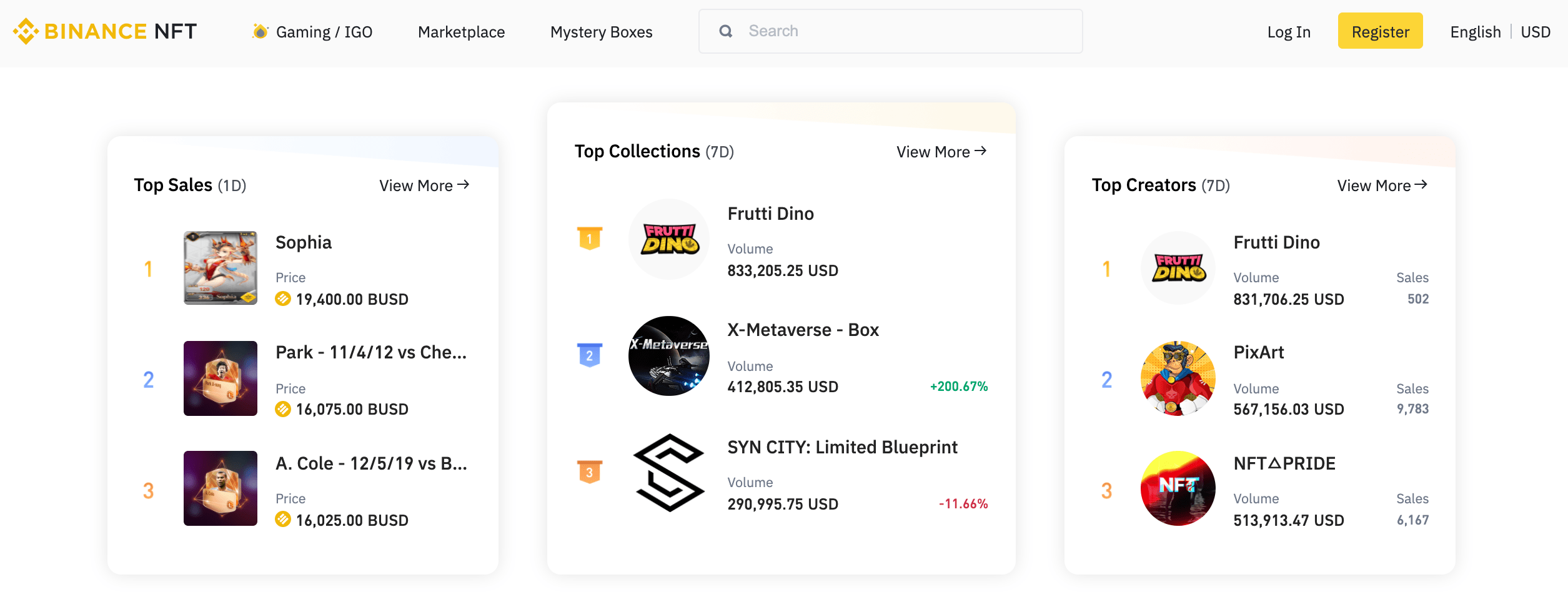Focus the Search input field
The image size is (1568, 597).
tap(890, 31)
